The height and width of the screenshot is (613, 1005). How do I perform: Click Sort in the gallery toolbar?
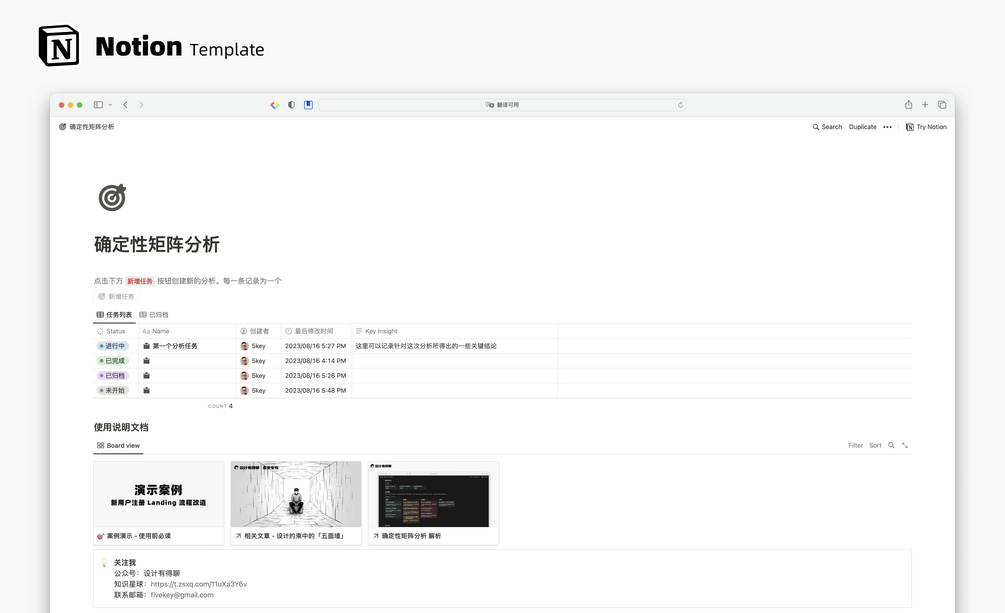click(x=876, y=446)
